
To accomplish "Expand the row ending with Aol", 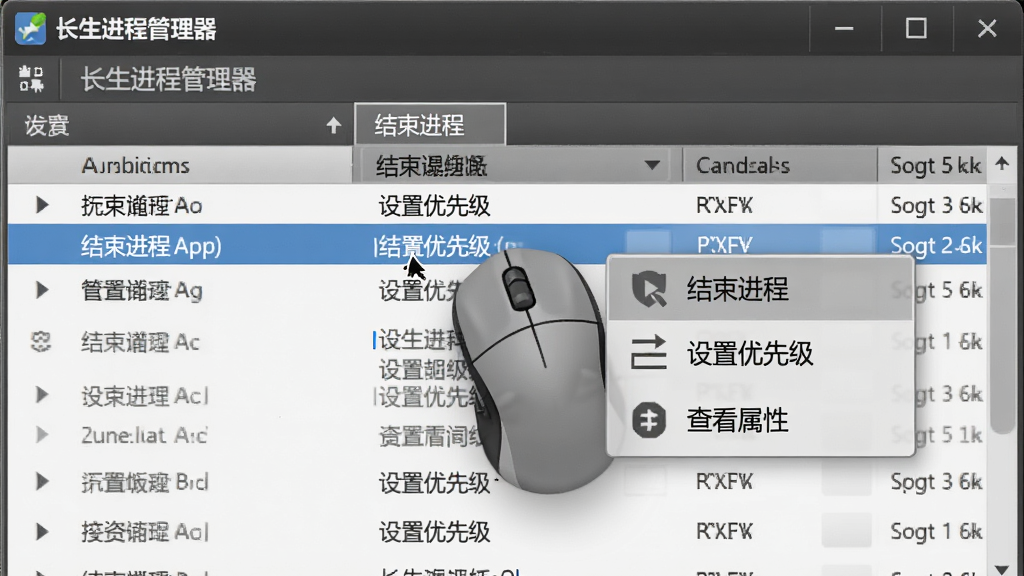I will click(42, 532).
